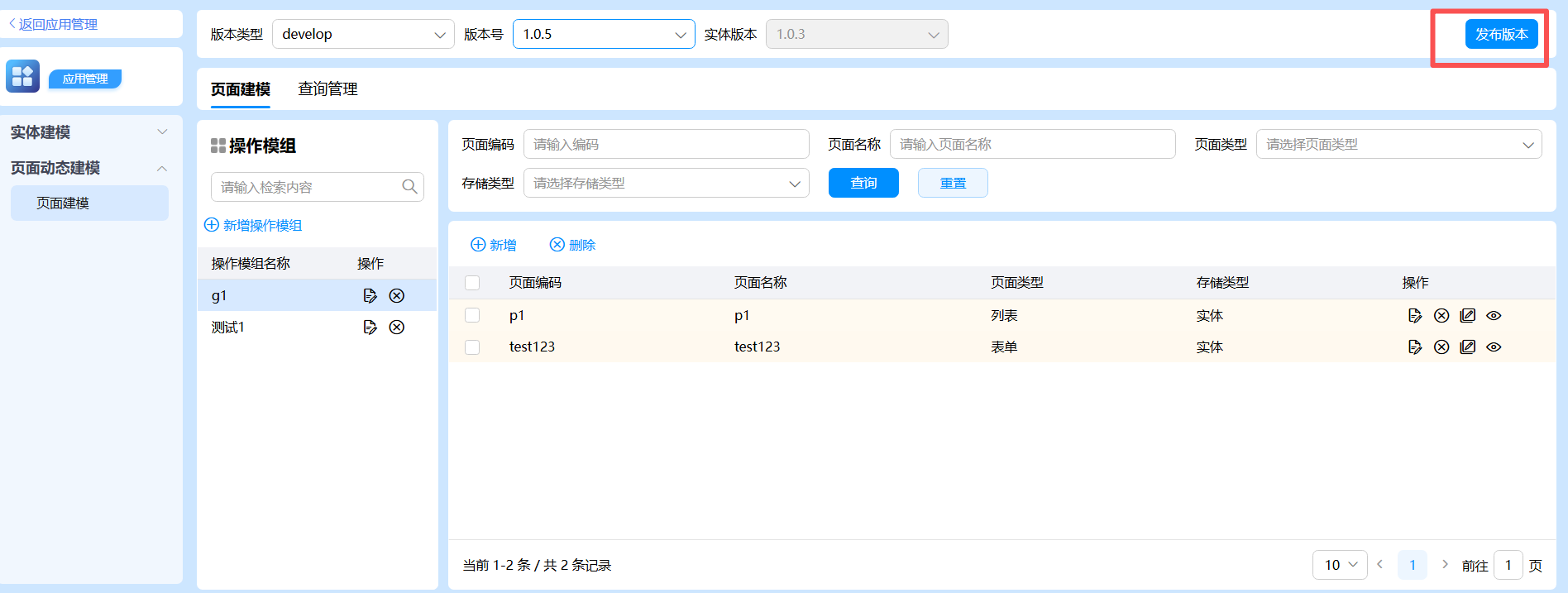
Task: Click 新增操作模组 plus icon
Action: [x=212, y=225]
